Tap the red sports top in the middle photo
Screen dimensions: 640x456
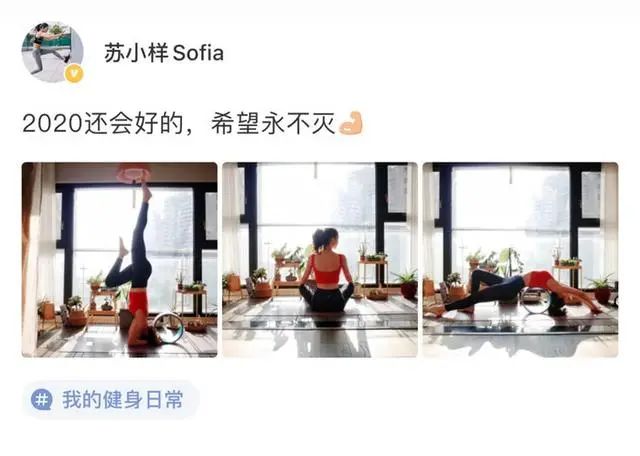click(326, 269)
